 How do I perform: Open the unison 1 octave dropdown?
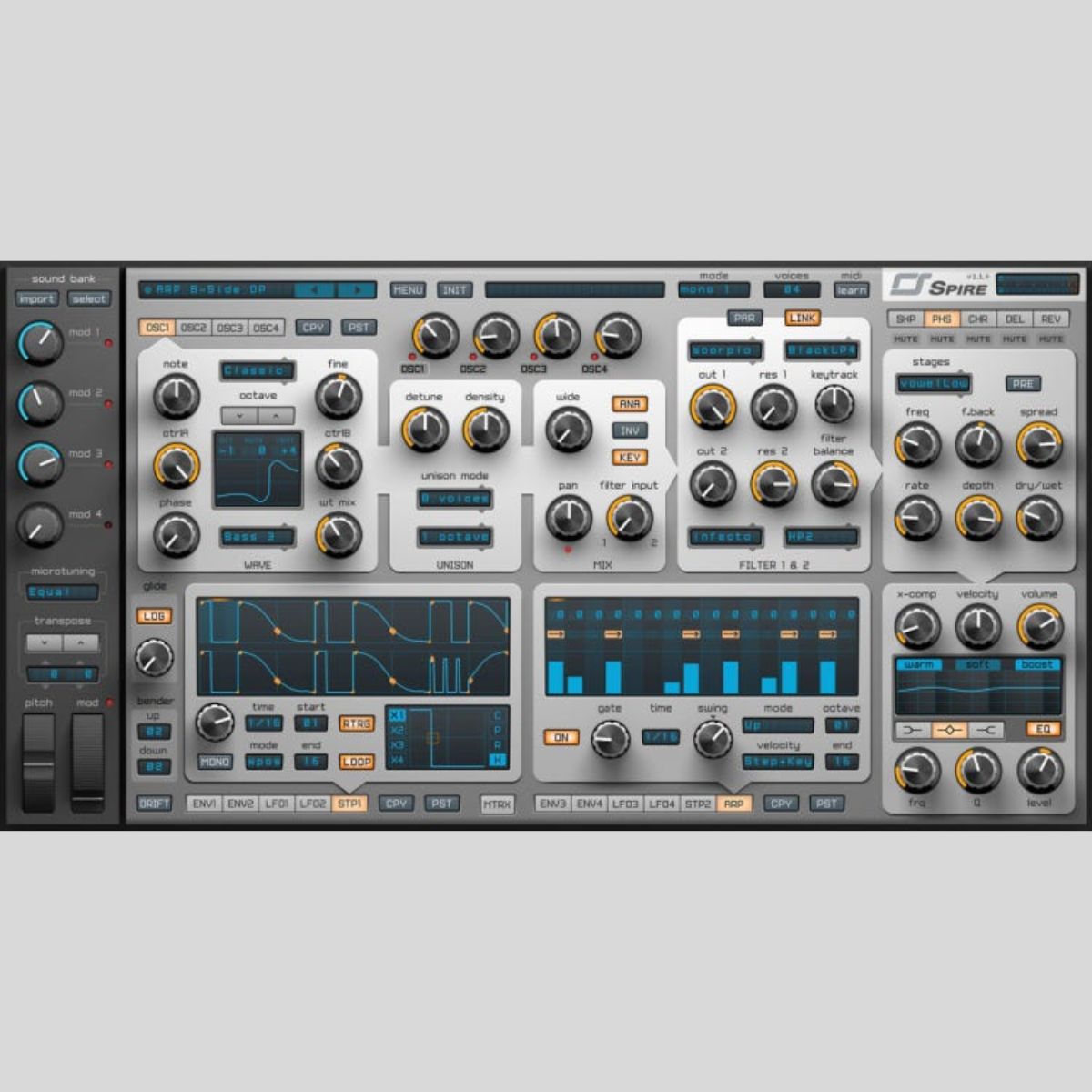(456, 537)
